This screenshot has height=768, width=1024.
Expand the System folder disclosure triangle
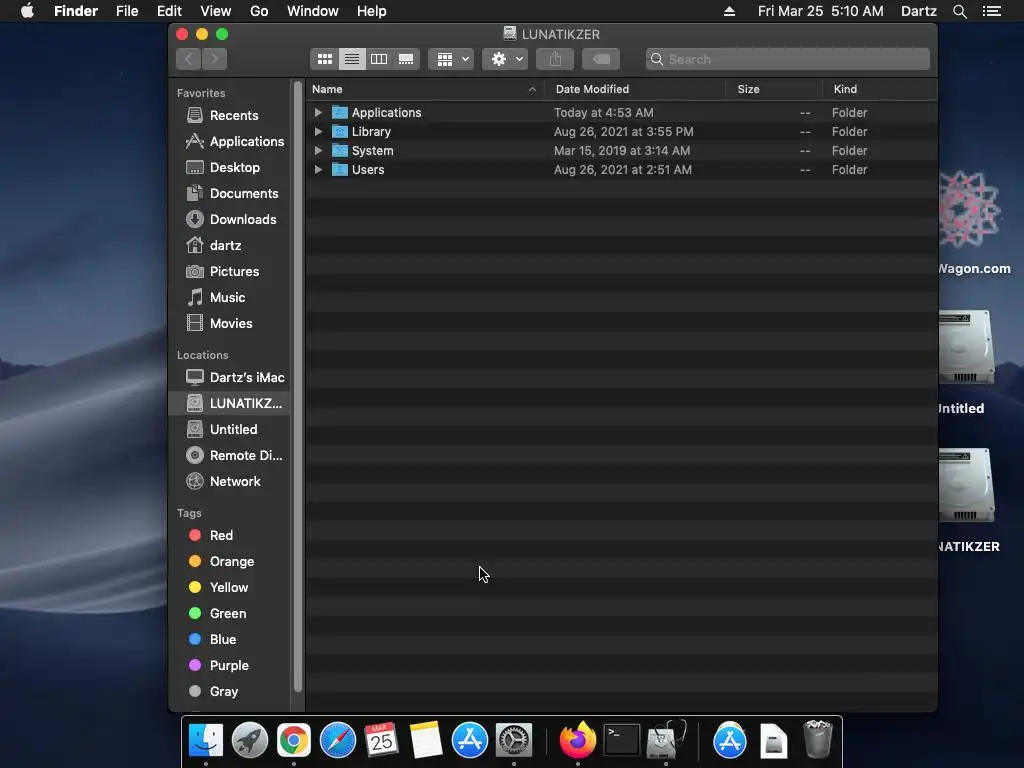pos(318,150)
